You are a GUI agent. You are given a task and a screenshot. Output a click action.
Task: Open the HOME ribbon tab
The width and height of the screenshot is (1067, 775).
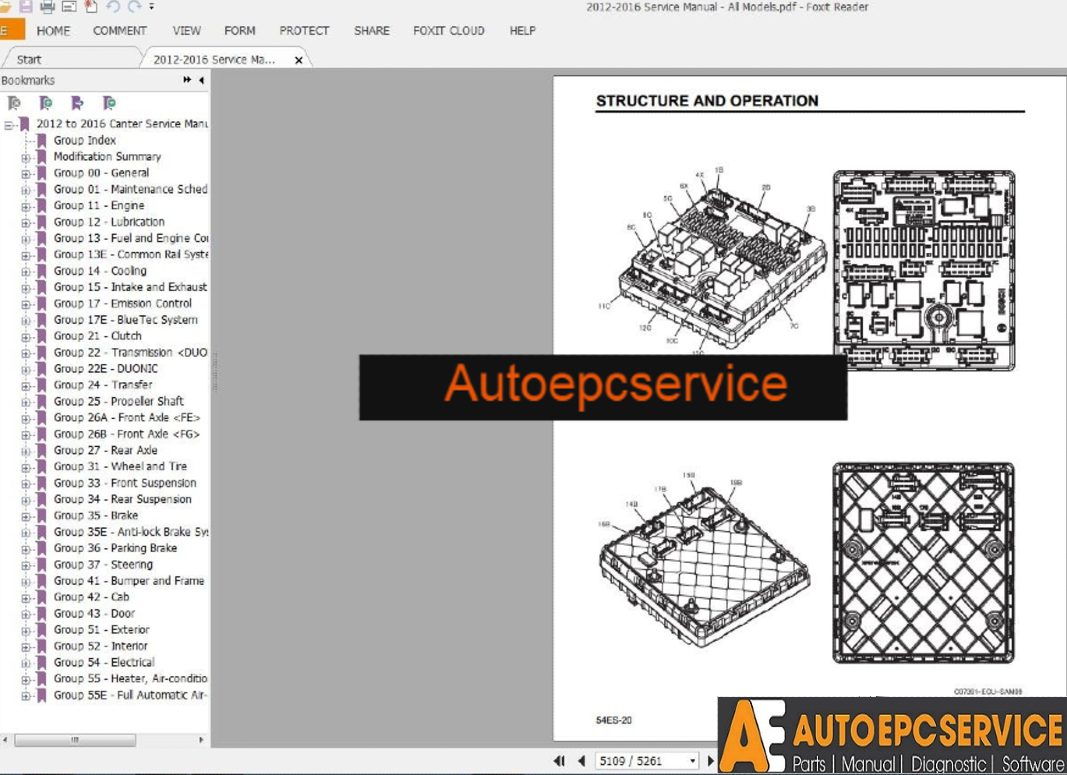click(53, 31)
